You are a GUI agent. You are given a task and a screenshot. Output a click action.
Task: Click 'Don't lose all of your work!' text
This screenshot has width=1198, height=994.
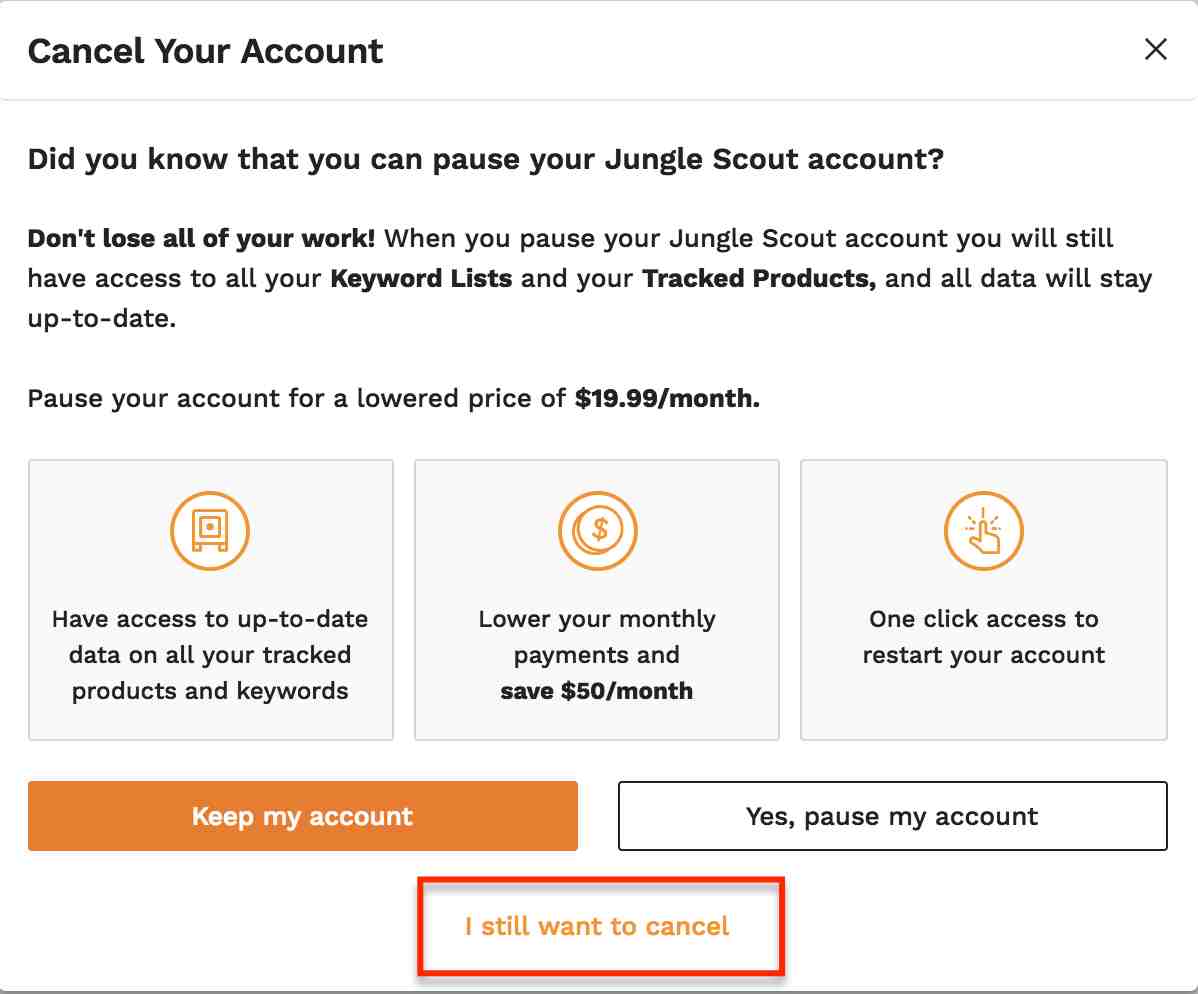point(202,238)
